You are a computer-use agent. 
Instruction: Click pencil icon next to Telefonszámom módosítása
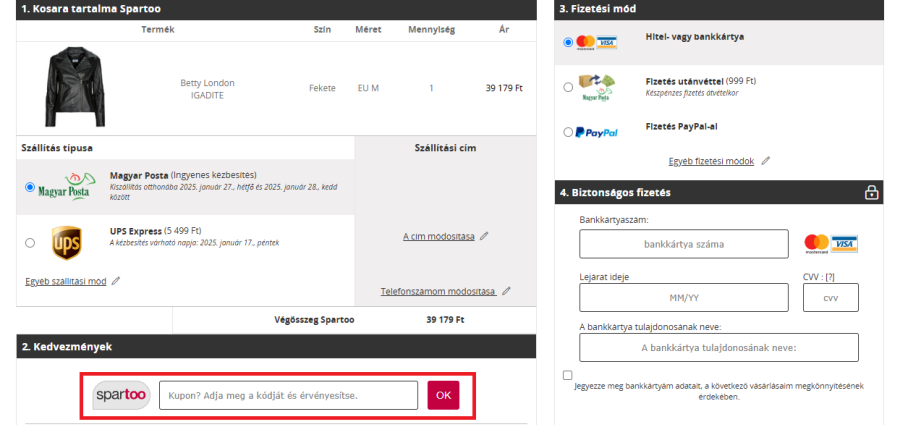tap(506, 291)
